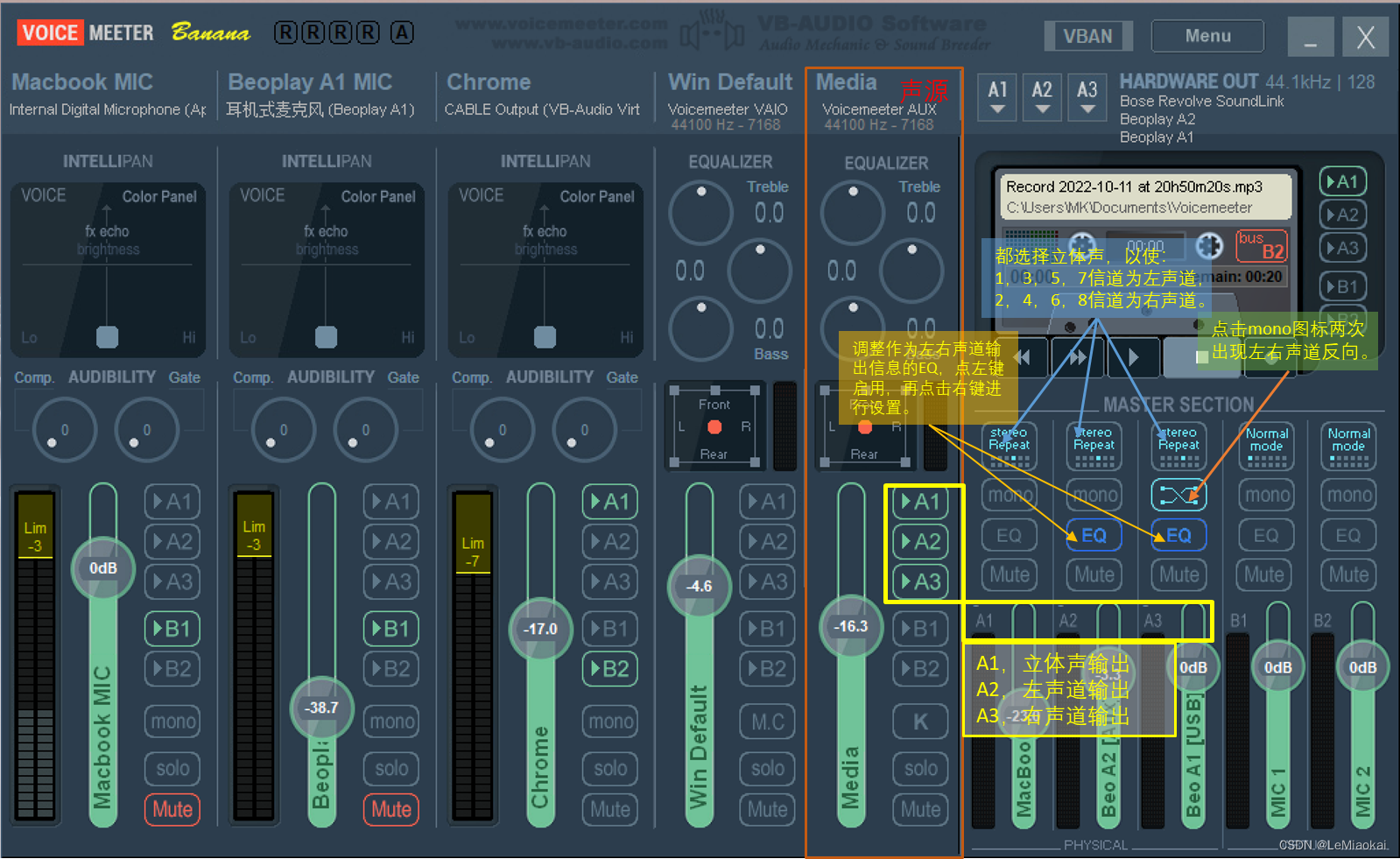Click the Comp knob on Macbook MIC strip
Viewport: 1400px width, 859px height.
point(64,429)
